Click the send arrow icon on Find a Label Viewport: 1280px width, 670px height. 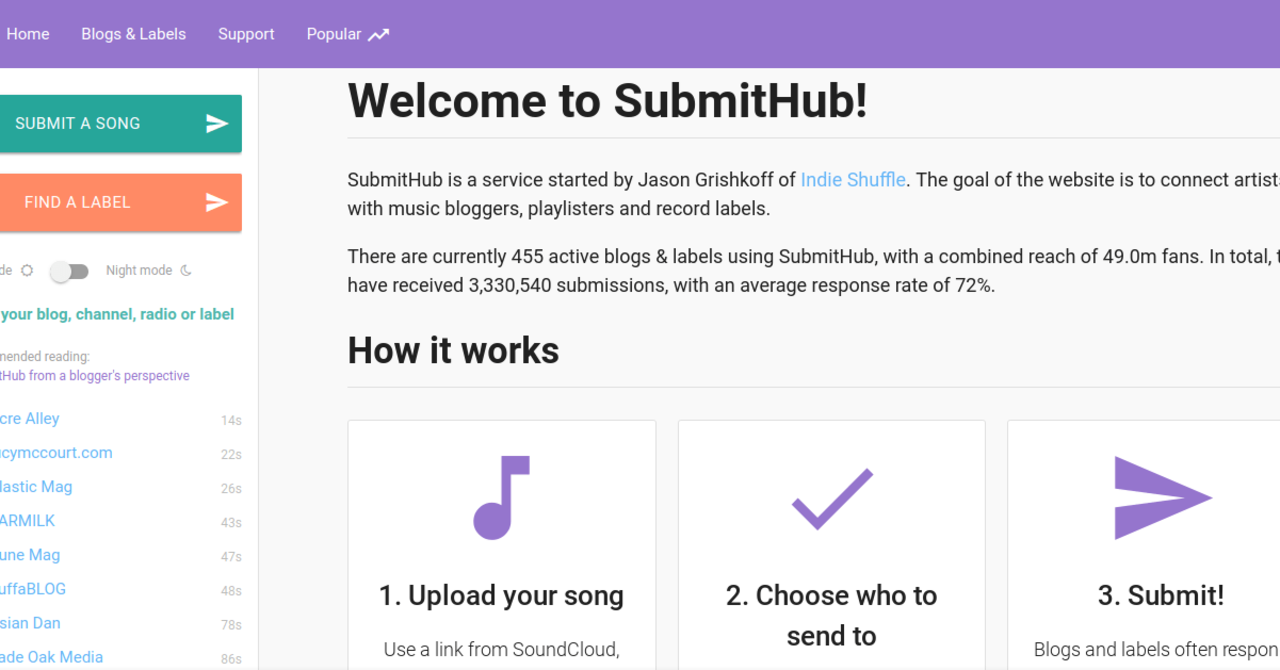pyautogui.click(x=217, y=202)
